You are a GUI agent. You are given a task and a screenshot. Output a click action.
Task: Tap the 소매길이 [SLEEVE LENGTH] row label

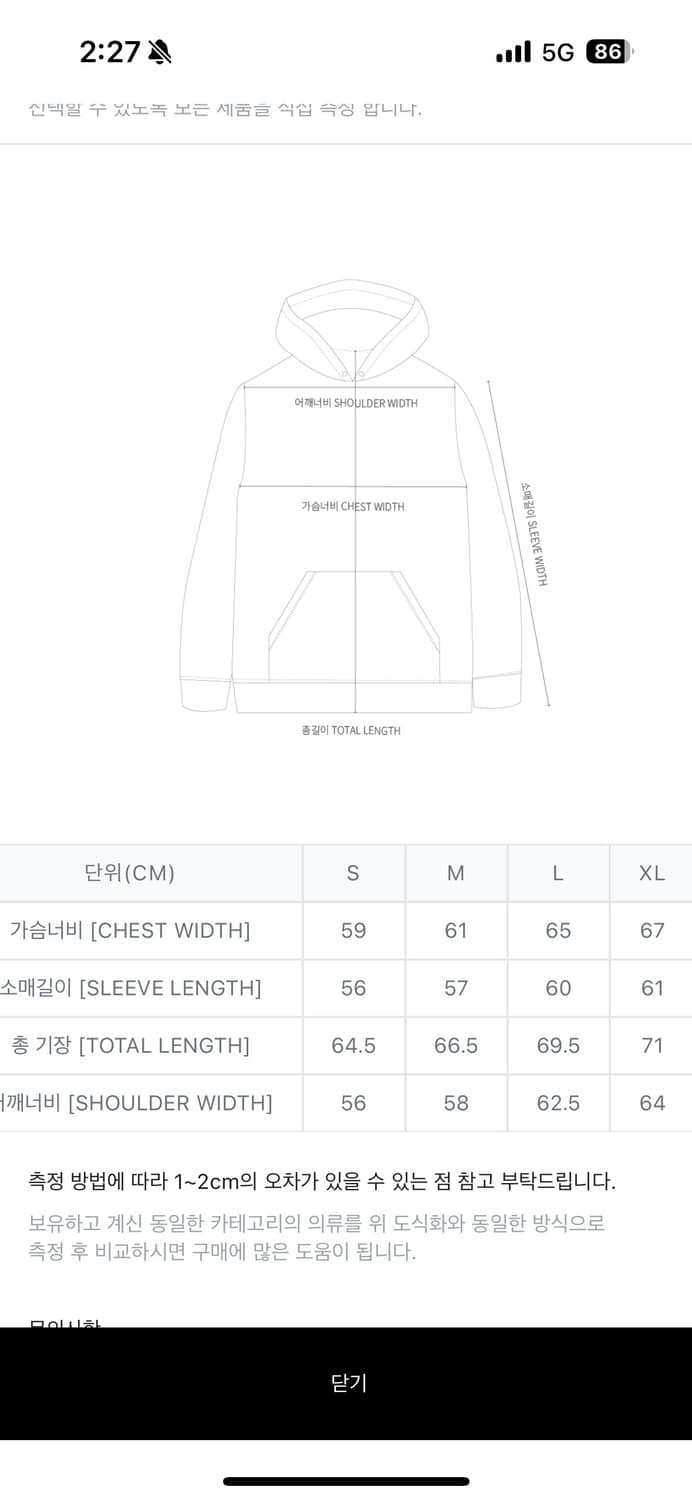pos(130,988)
